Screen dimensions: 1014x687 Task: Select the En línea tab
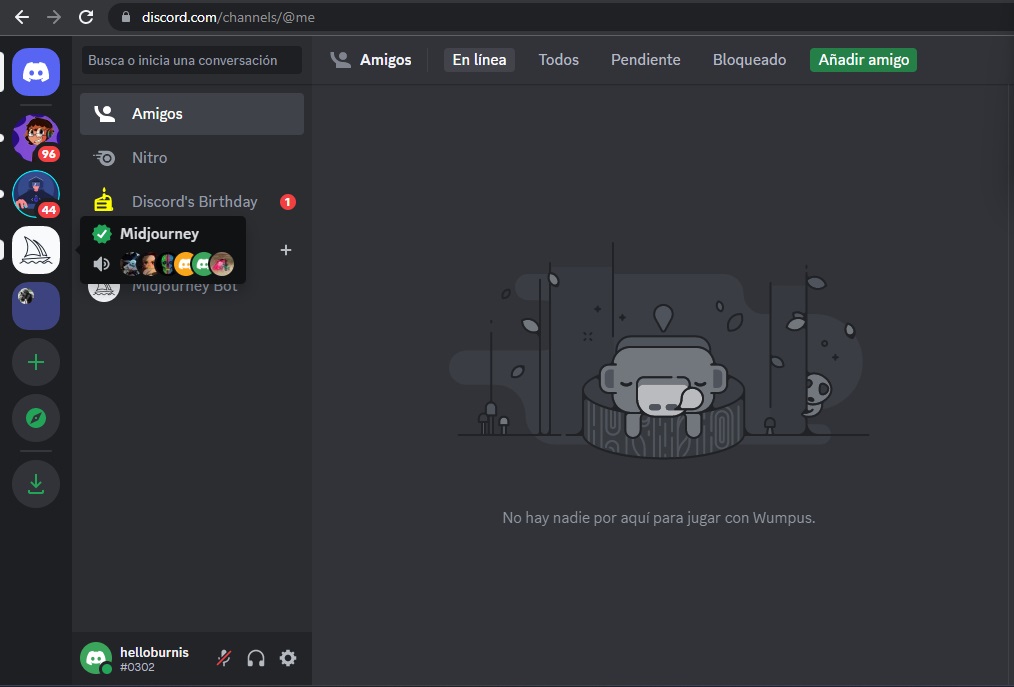coord(479,60)
